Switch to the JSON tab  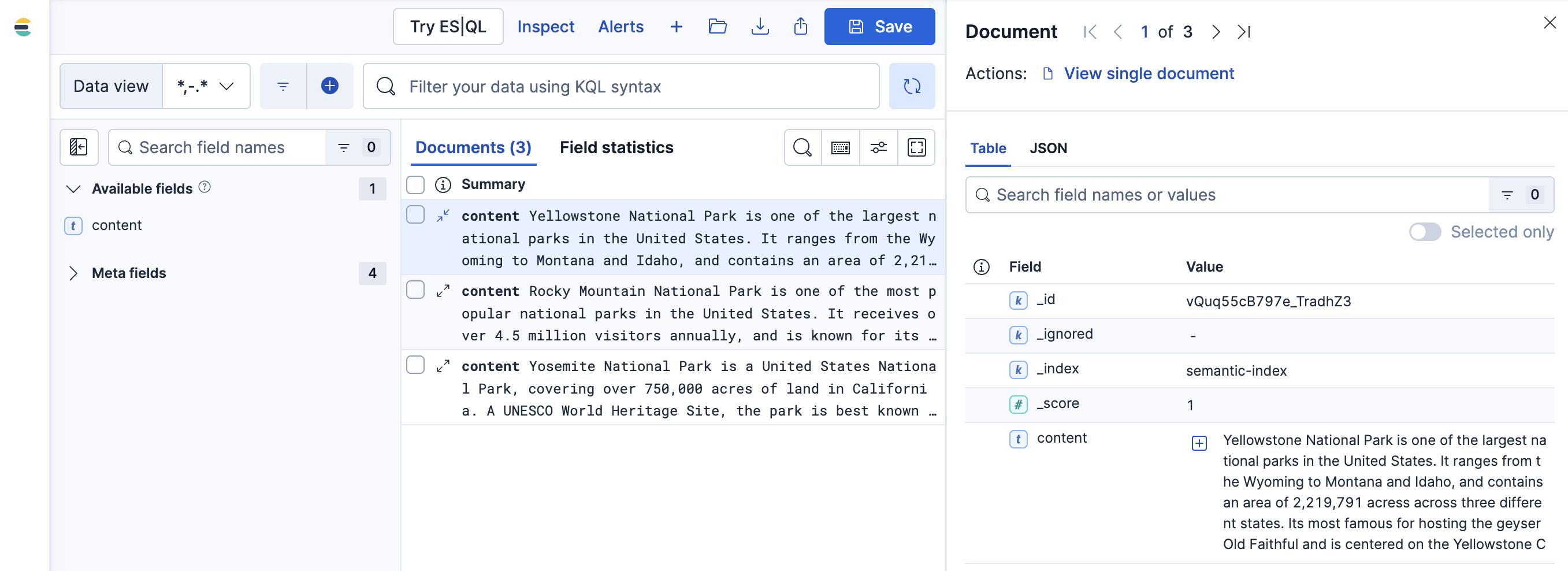[1047, 148]
